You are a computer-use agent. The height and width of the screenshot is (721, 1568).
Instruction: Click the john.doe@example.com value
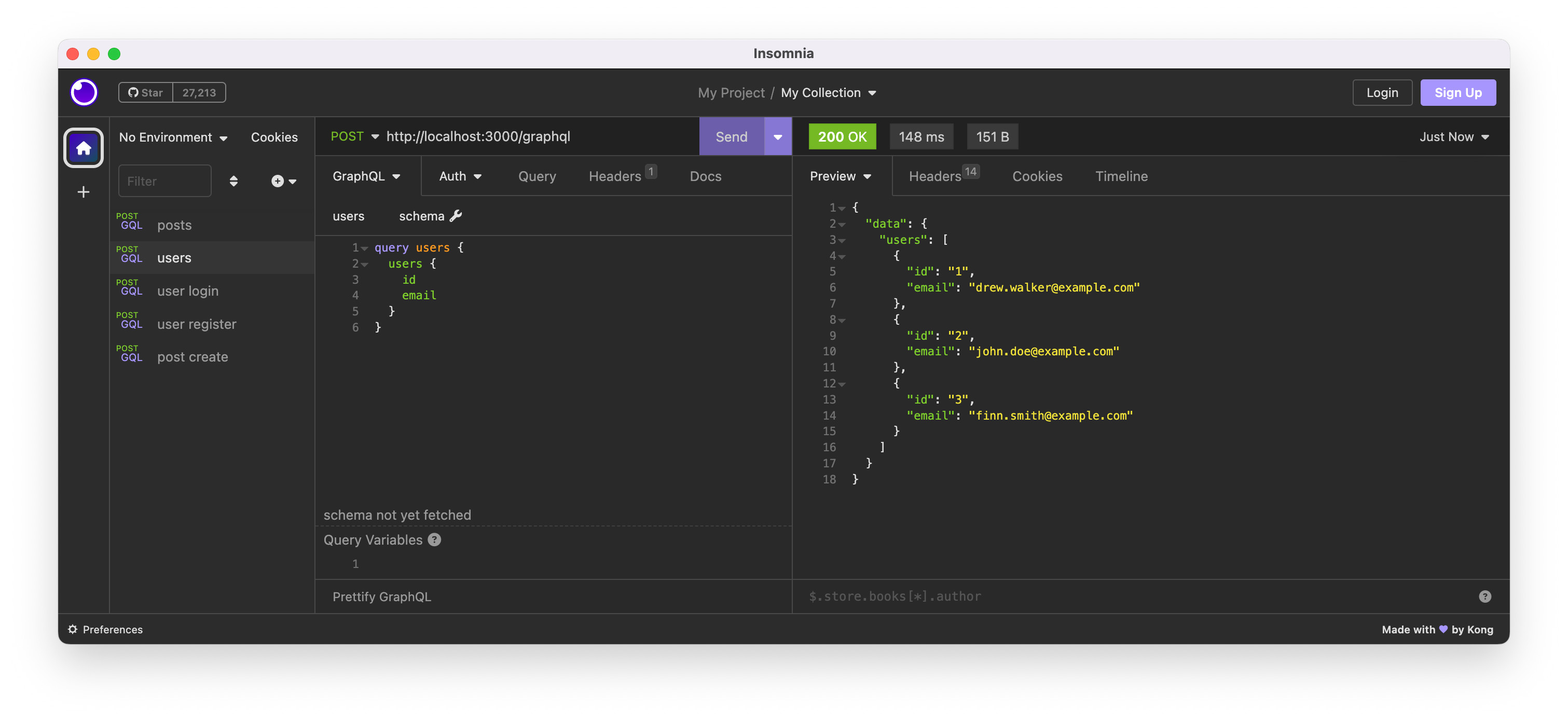[1043, 351]
